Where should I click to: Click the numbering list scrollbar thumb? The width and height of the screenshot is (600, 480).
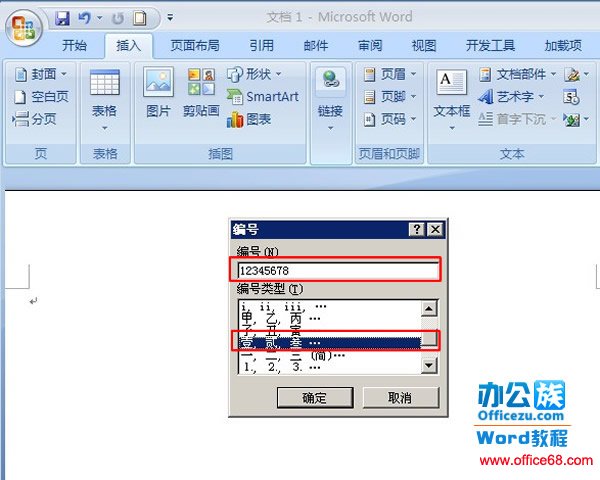pyautogui.click(x=429, y=338)
